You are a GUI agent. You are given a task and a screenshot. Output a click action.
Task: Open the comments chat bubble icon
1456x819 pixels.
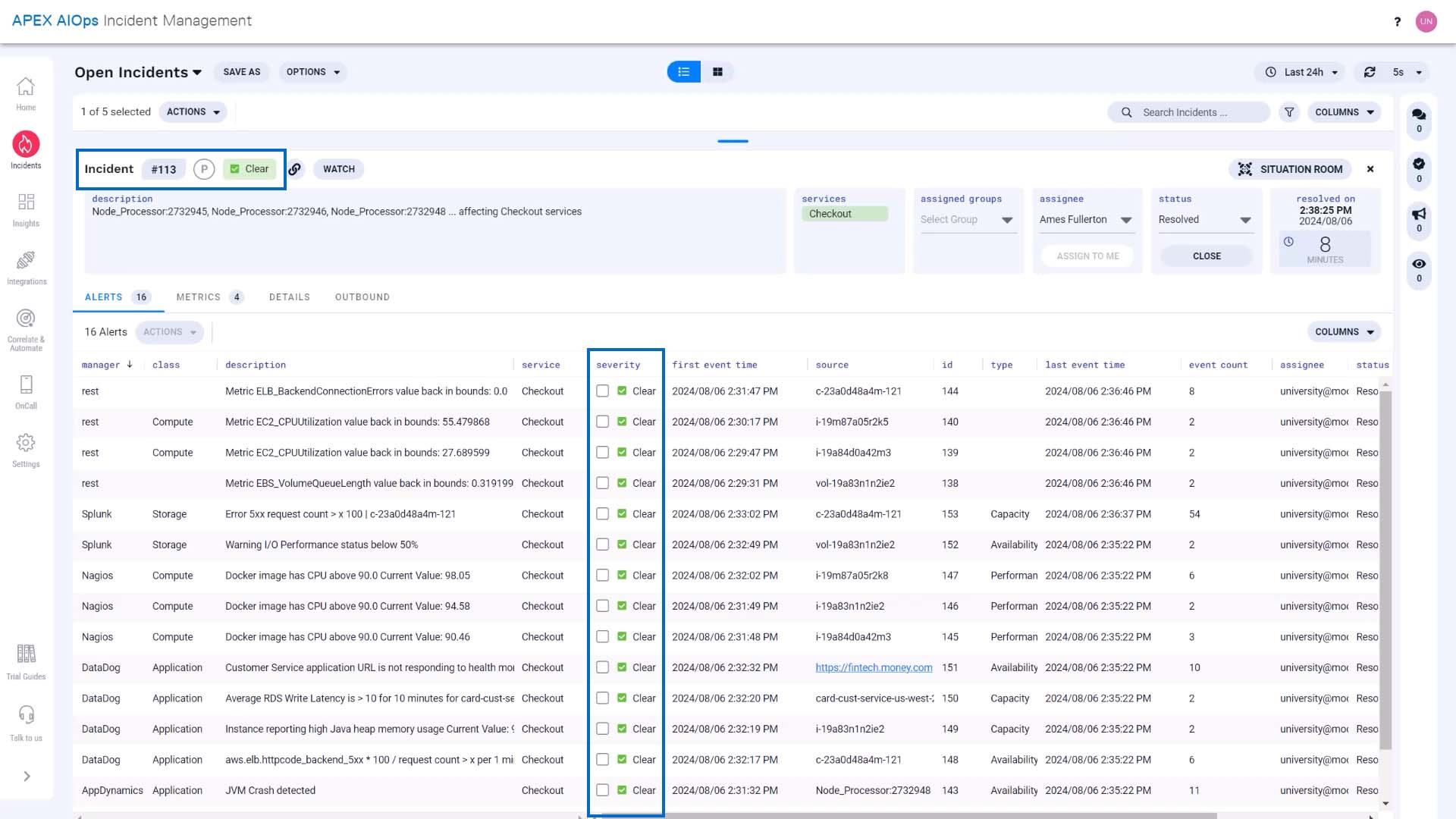tap(1419, 115)
